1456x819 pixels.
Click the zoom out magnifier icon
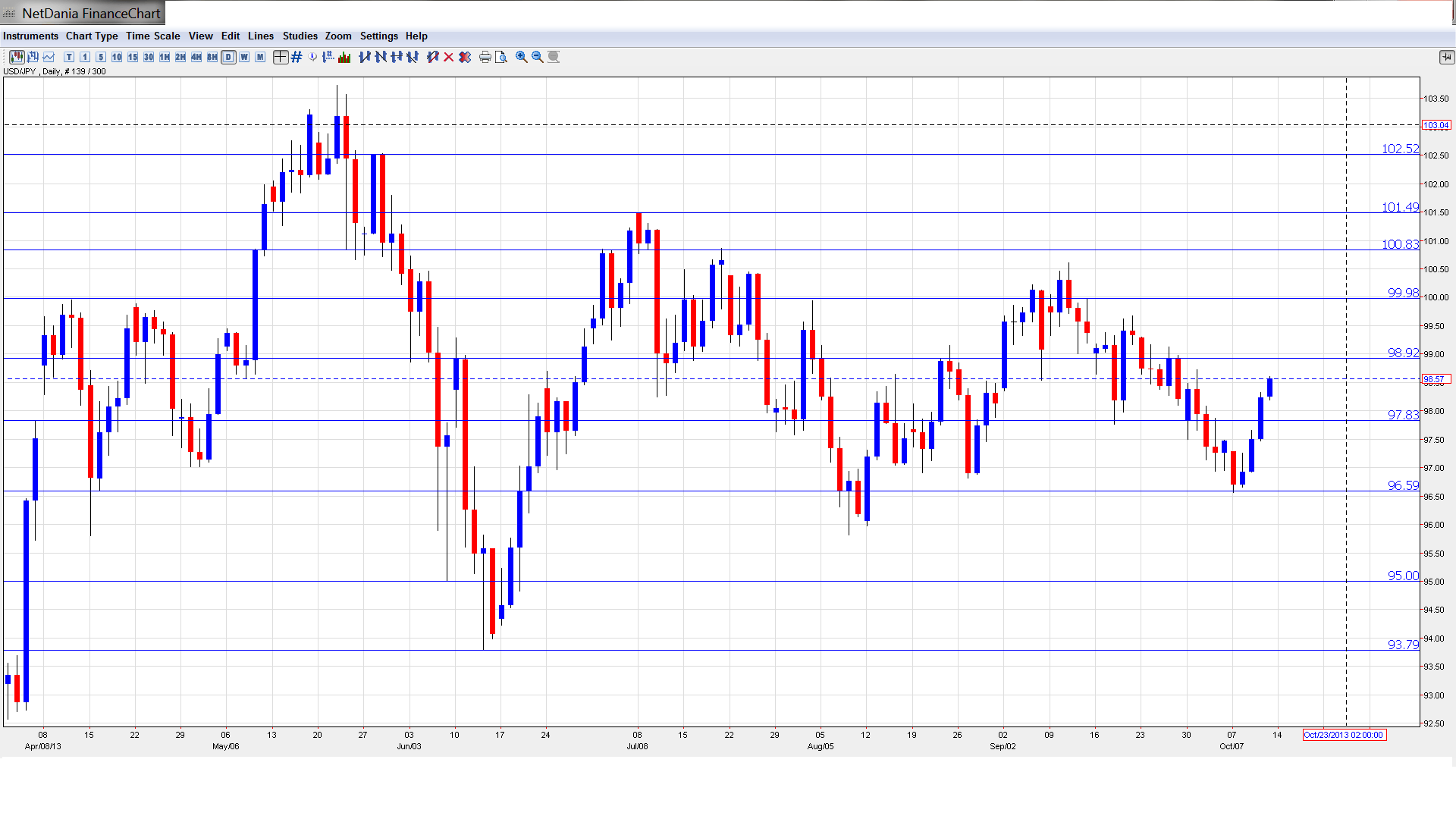(538, 57)
